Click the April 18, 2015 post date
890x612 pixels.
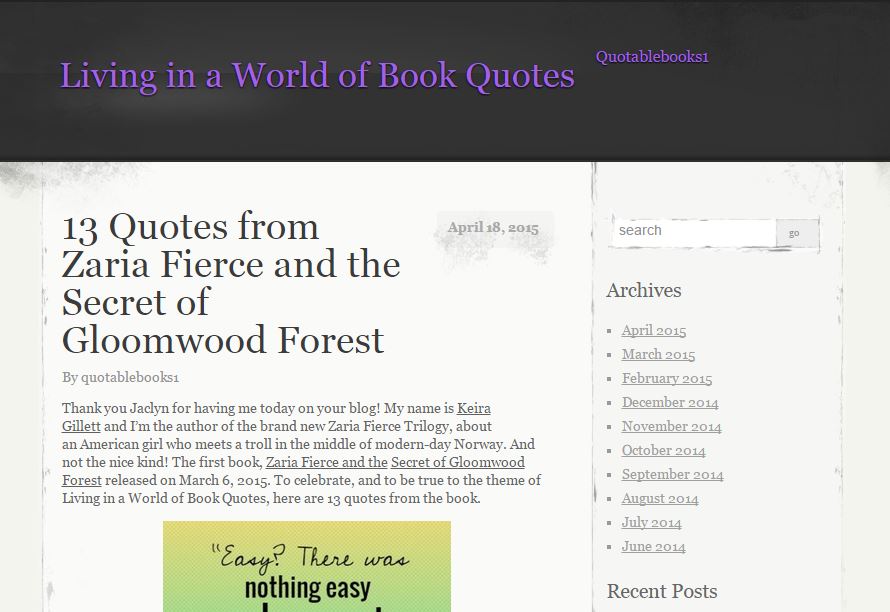(493, 228)
